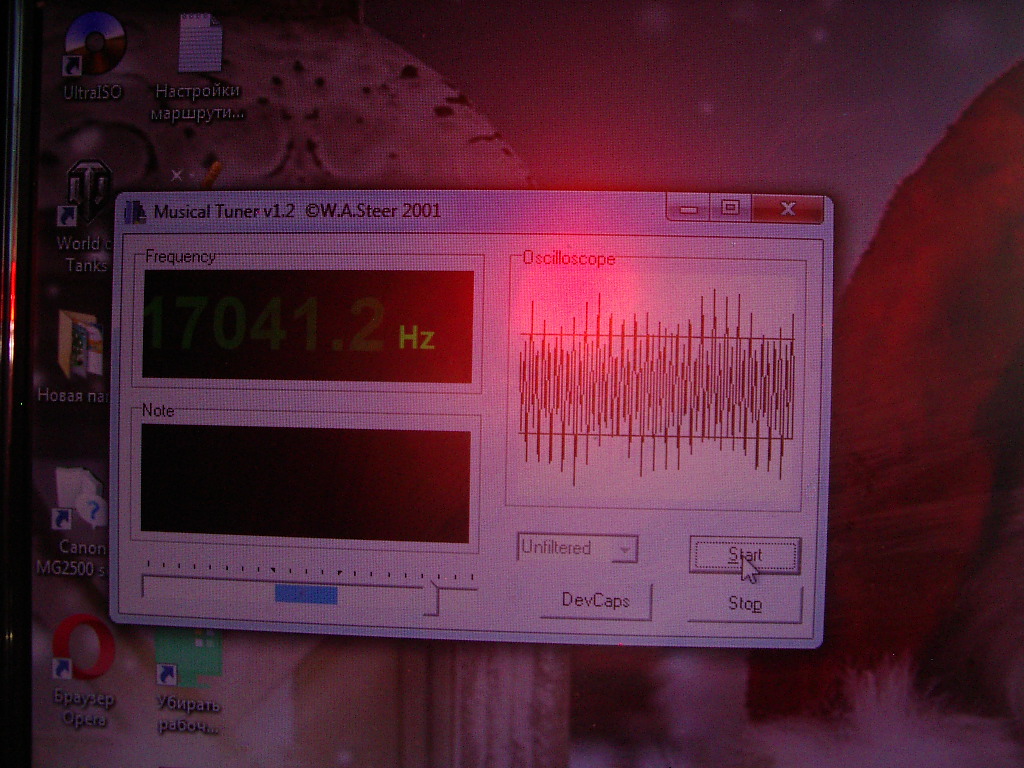Screen dimensions: 1024x768
Task: Click the Frequency display showing 17041.2 Hz
Action: pos(307,326)
